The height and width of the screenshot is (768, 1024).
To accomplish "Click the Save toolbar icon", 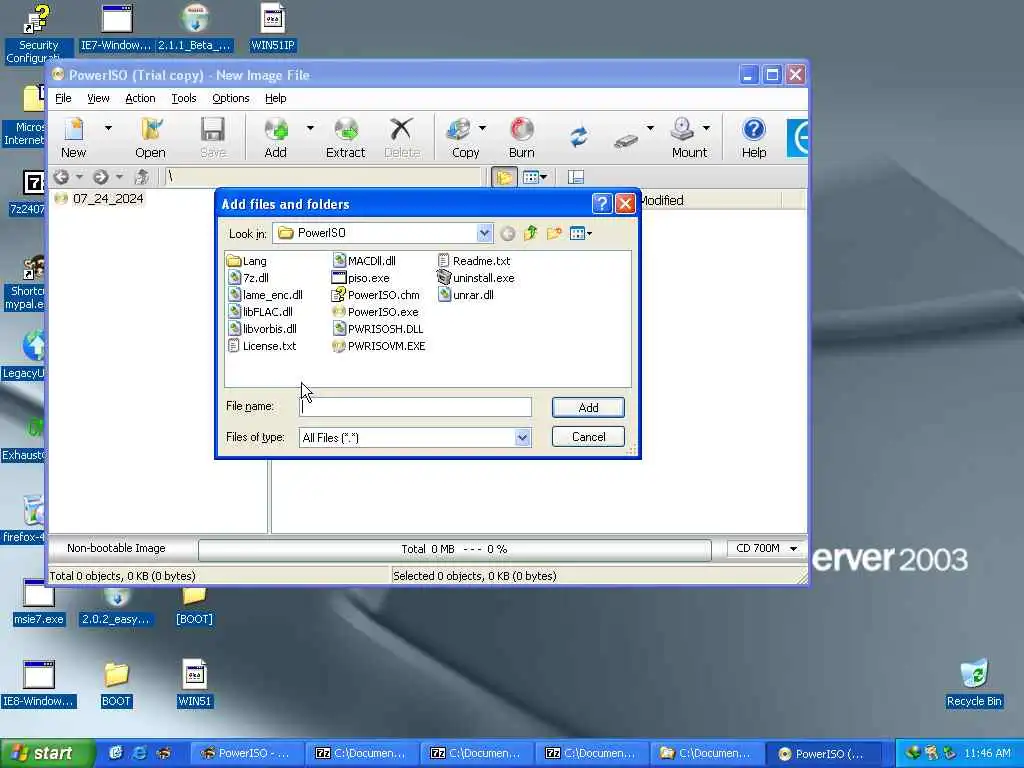I will pyautogui.click(x=213, y=138).
